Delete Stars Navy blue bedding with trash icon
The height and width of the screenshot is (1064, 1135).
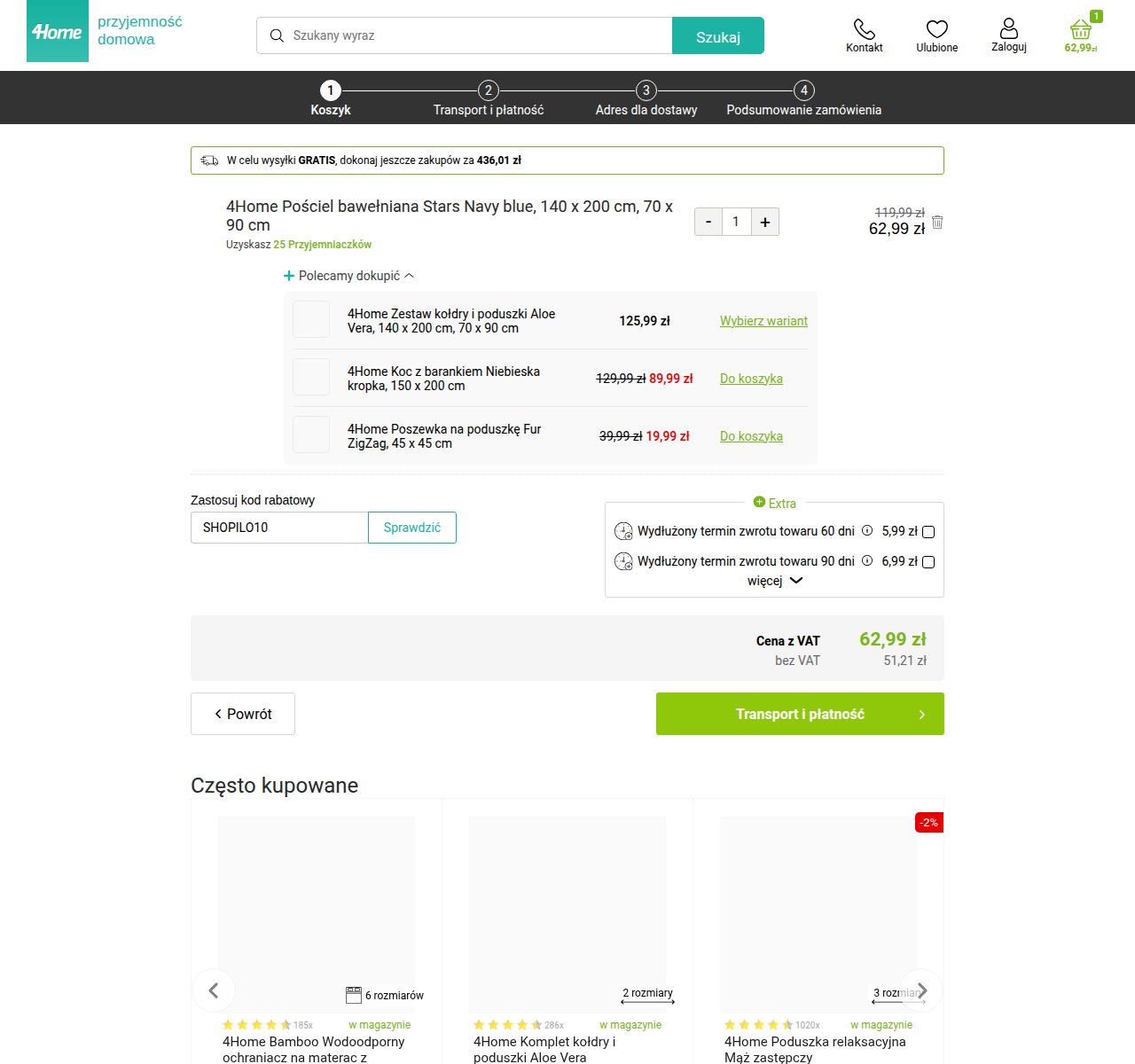pyautogui.click(x=937, y=222)
